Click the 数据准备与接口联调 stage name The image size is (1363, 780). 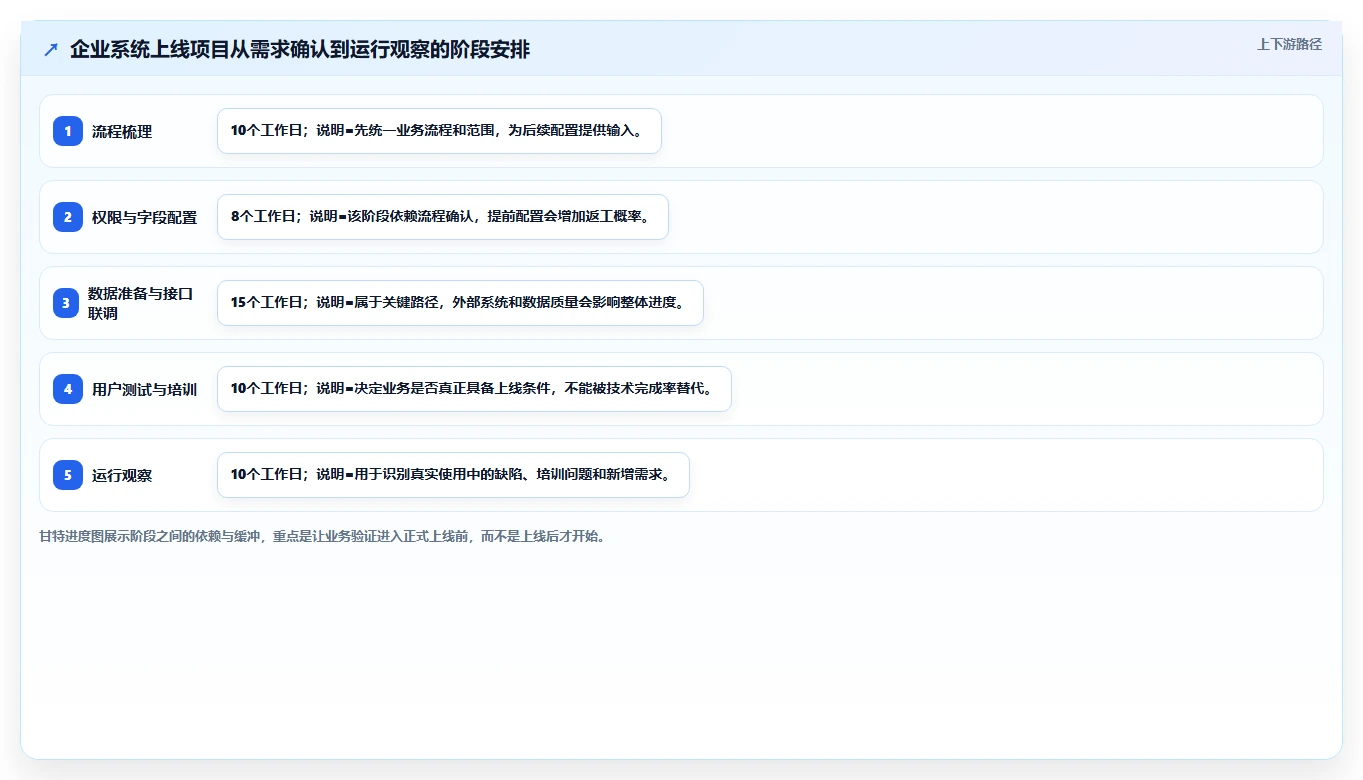click(140, 303)
